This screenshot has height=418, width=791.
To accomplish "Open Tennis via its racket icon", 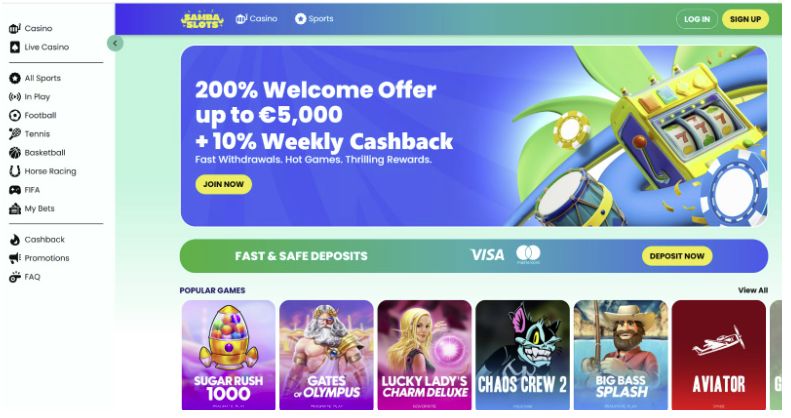I will pyautogui.click(x=15, y=134).
